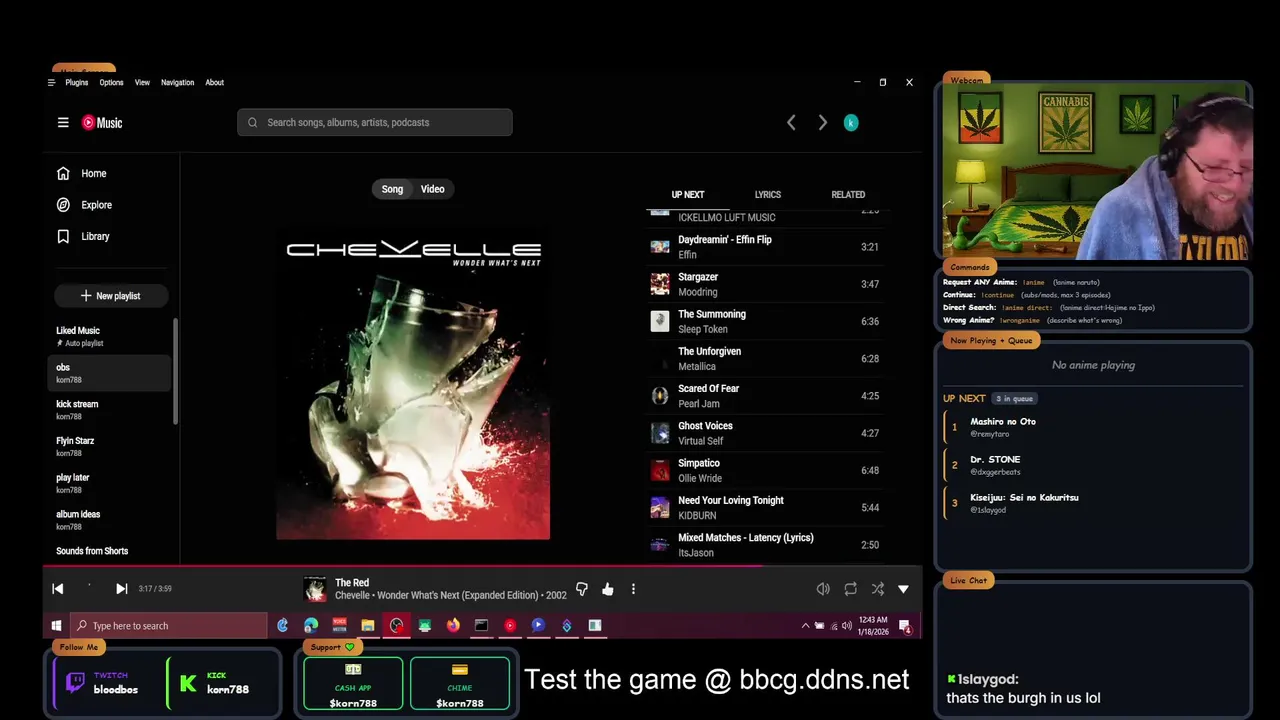Play Stargazer by Moodring from queue
The image size is (1280, 720).
(x=765, y=284)
